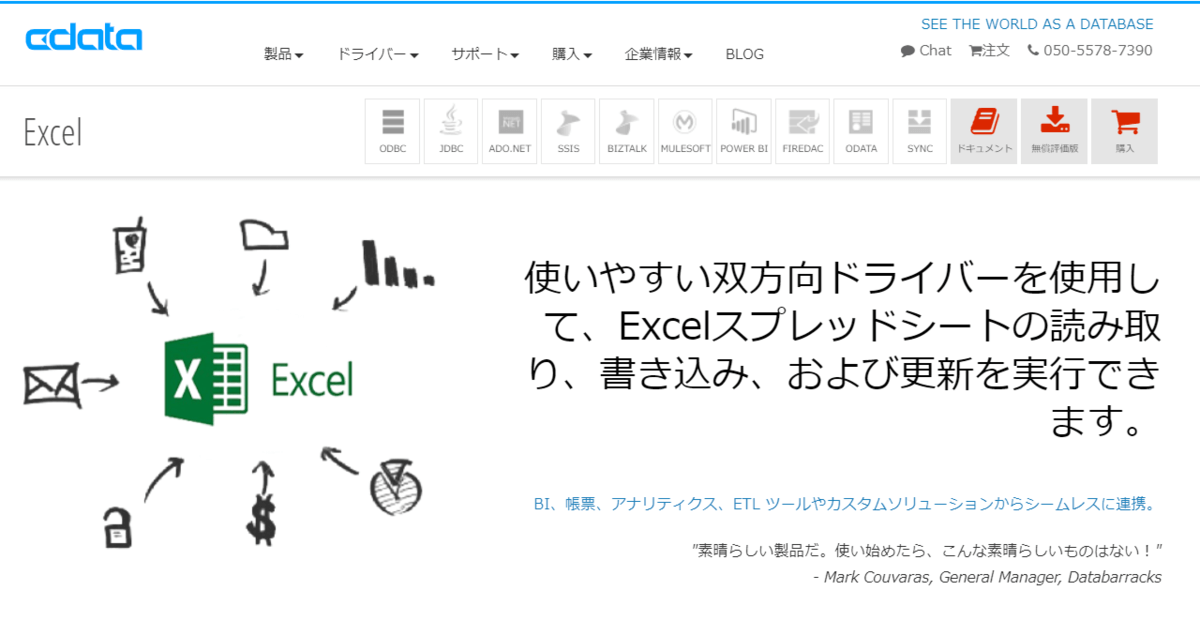The image size is (1200, 636).
Task: Click SEE THE WORLD AS A DATABASE
Action: pos(1037,24)
